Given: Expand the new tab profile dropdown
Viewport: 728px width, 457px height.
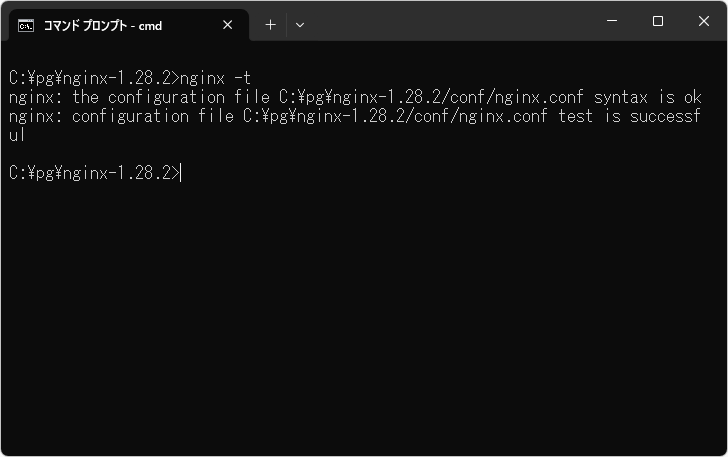Looking at the screenshot, I should pyautogui.click(x=300, y=25).
